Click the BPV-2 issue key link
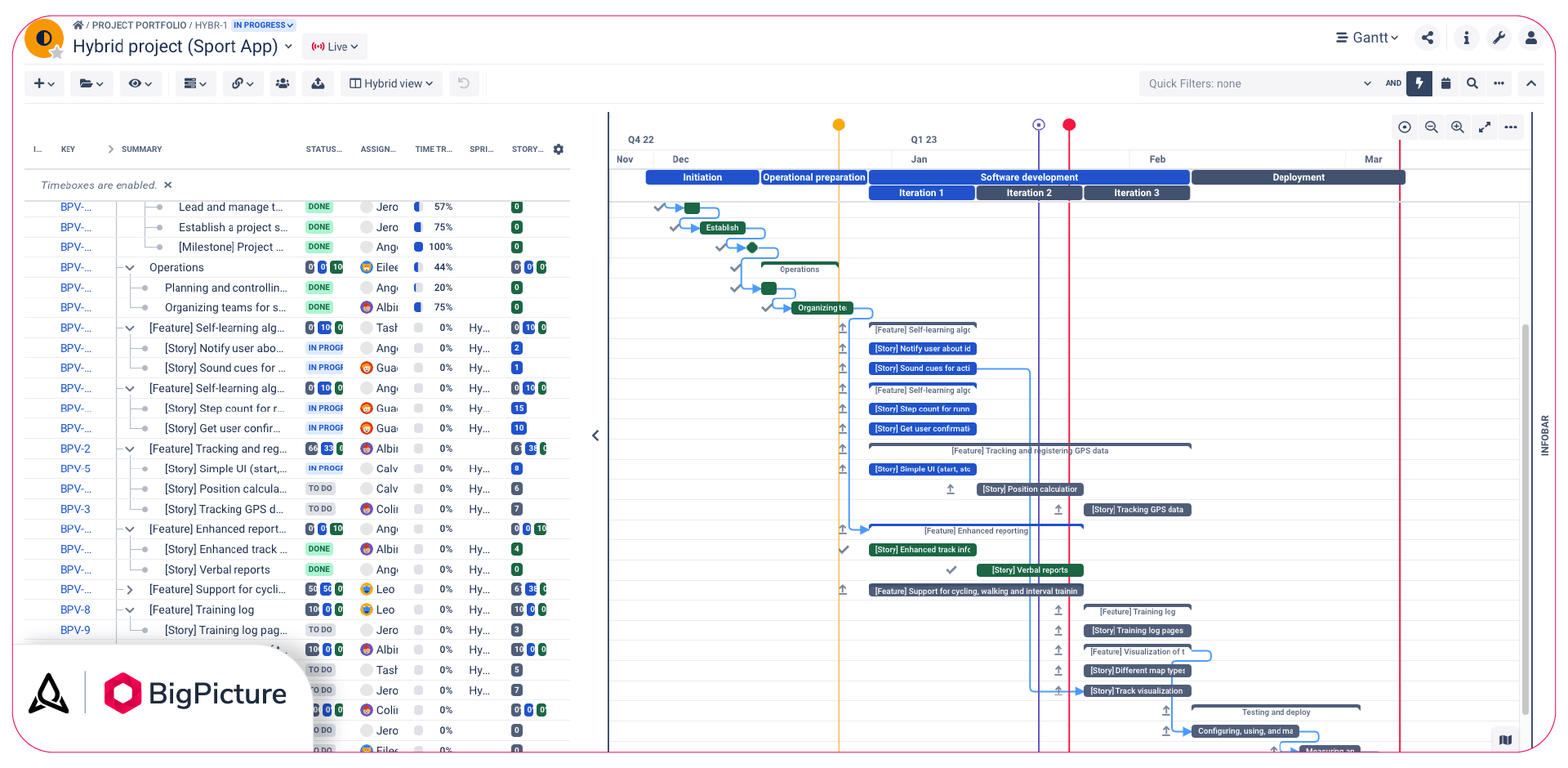1568x768 pixels. (74, 449)
